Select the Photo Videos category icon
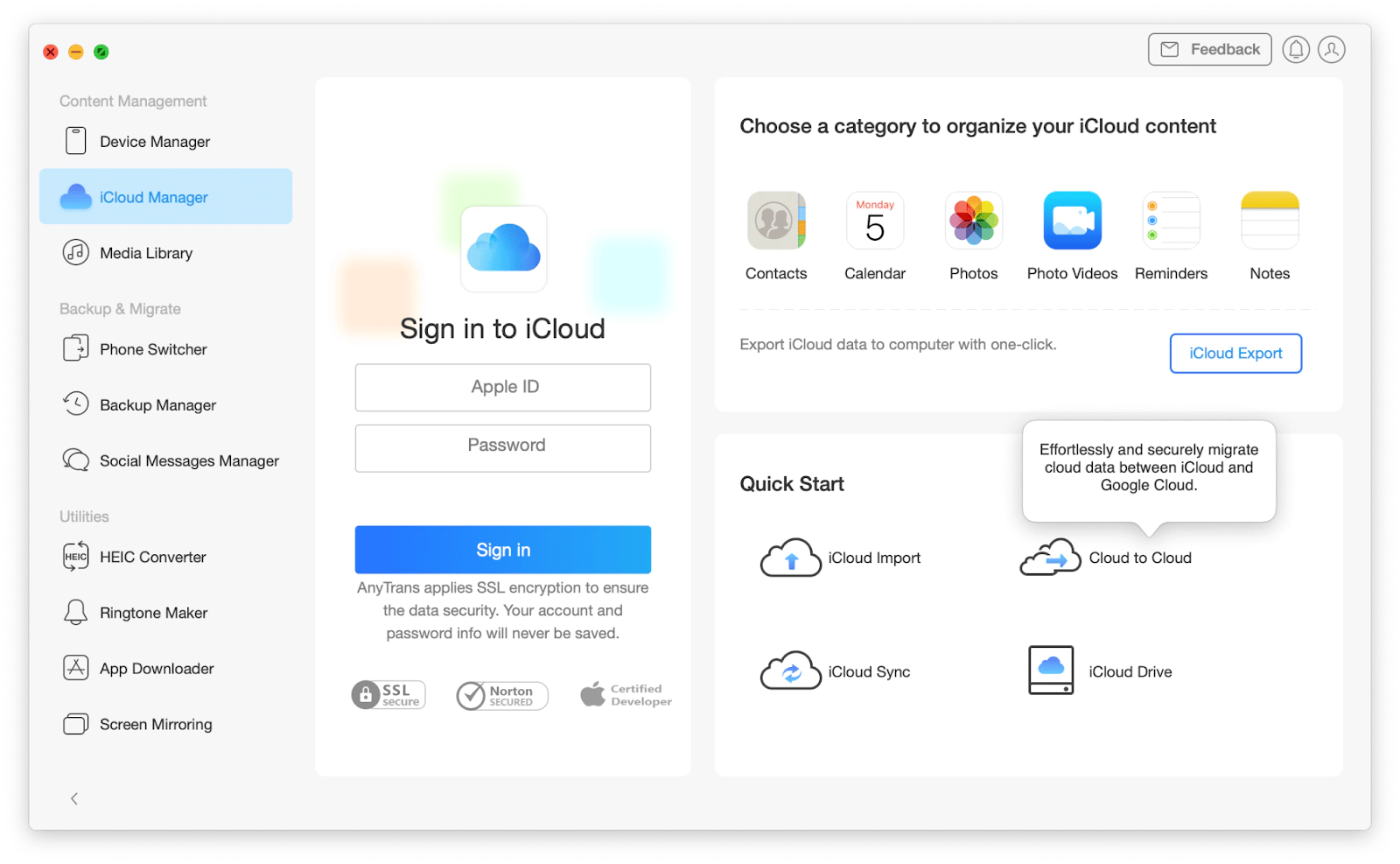Viewport: 1400px width, 864px height. (1073, 221)
